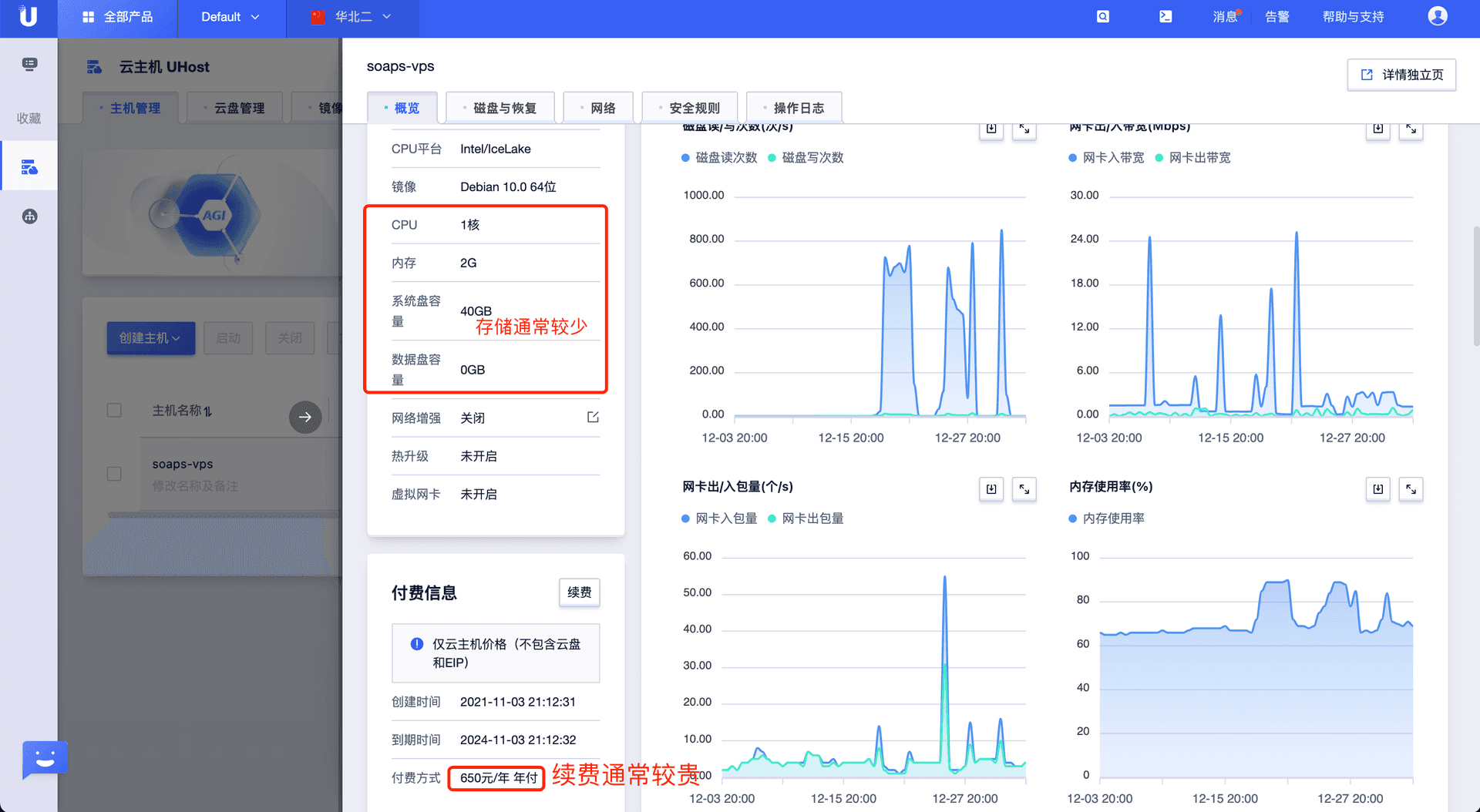Click the edit icon beside 网络增强
Image resolution: width=1480 pixels, height=812 pixels.
point(593,417)
